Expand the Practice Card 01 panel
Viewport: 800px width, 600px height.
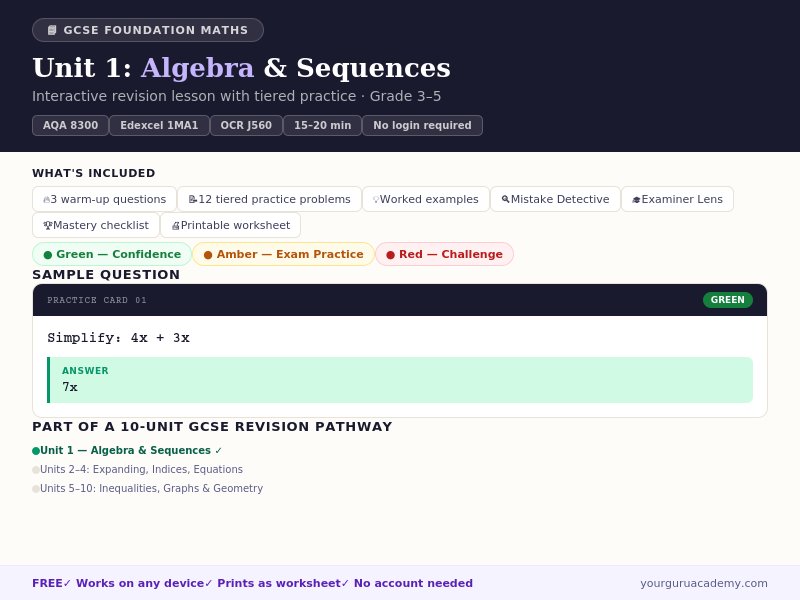point(400,300)
